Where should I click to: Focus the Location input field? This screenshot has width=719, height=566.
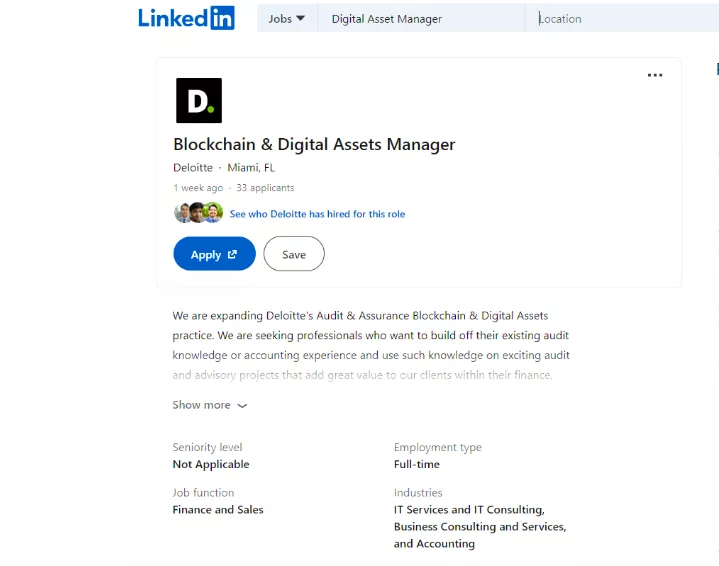(620, 19)
